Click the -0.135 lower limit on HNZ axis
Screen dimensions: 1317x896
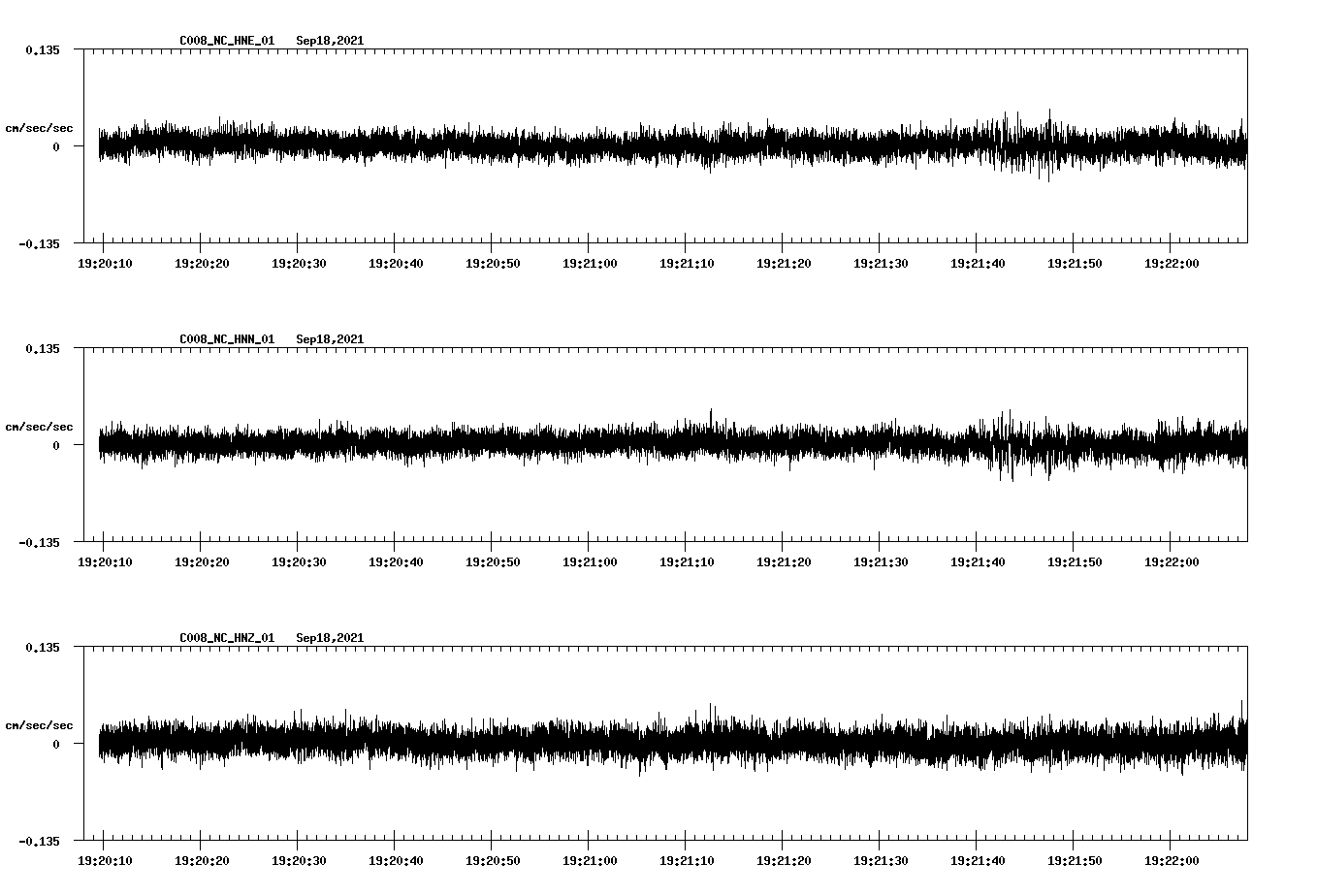[x=39, y=841]
